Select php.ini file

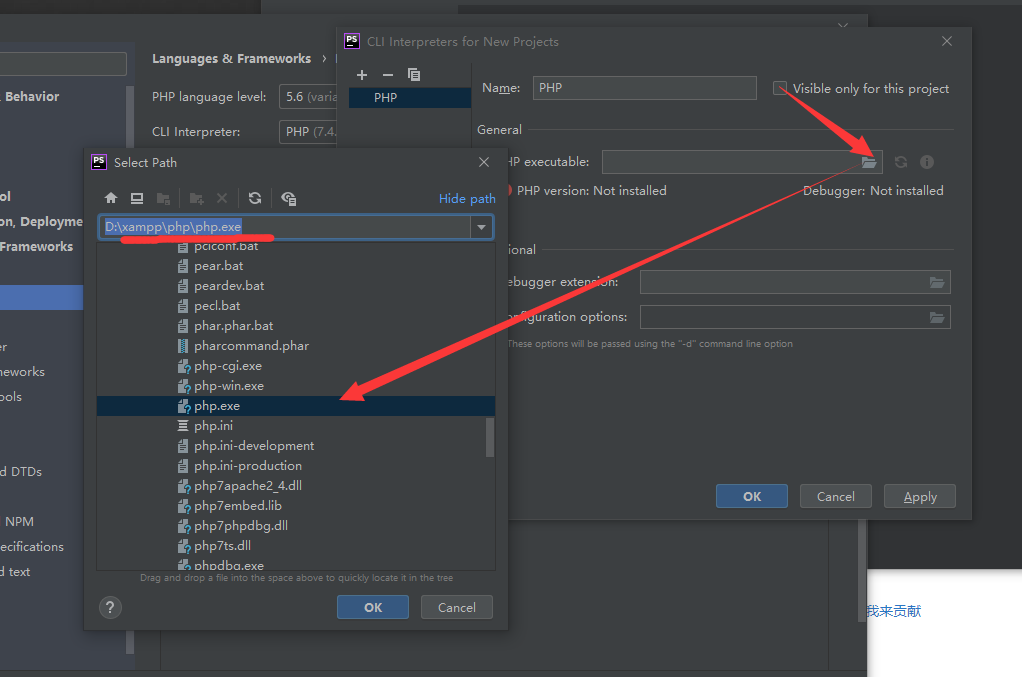click(213, 425)
